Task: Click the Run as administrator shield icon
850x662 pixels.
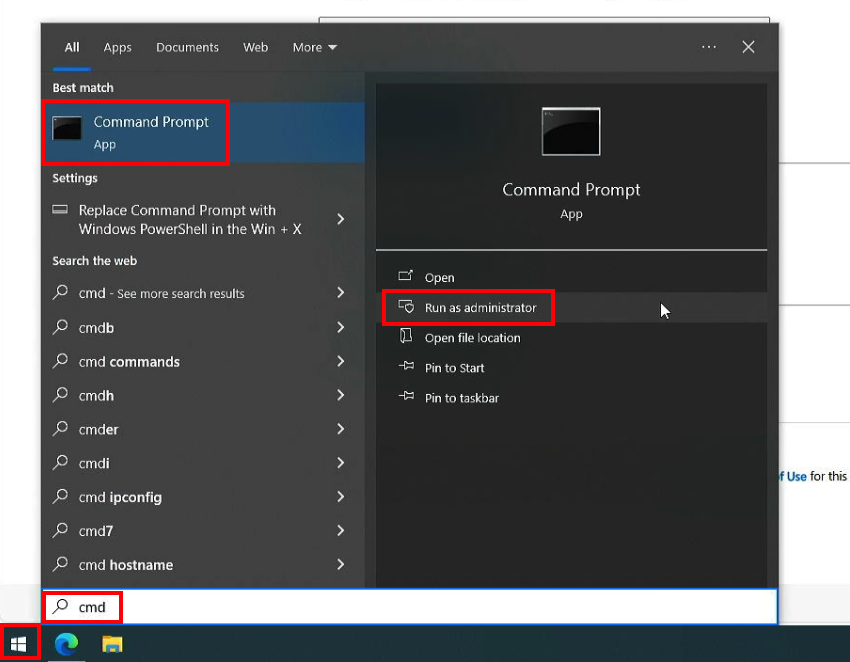Action: coord(406,306)
